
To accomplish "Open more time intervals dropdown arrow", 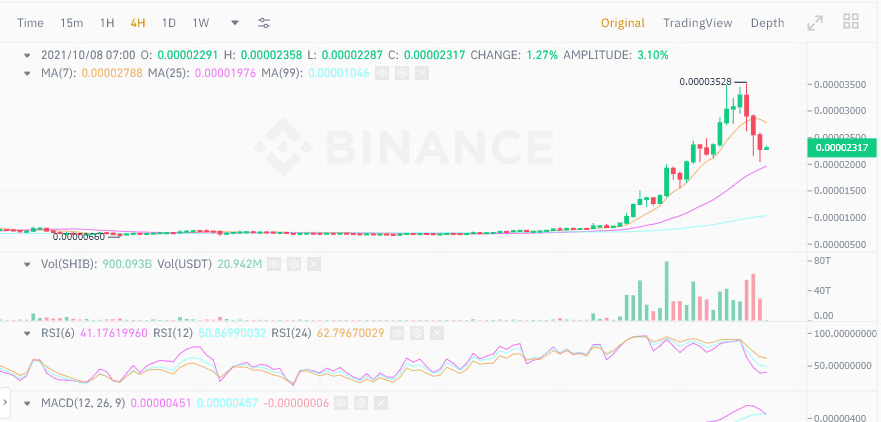I will point(235,23).
